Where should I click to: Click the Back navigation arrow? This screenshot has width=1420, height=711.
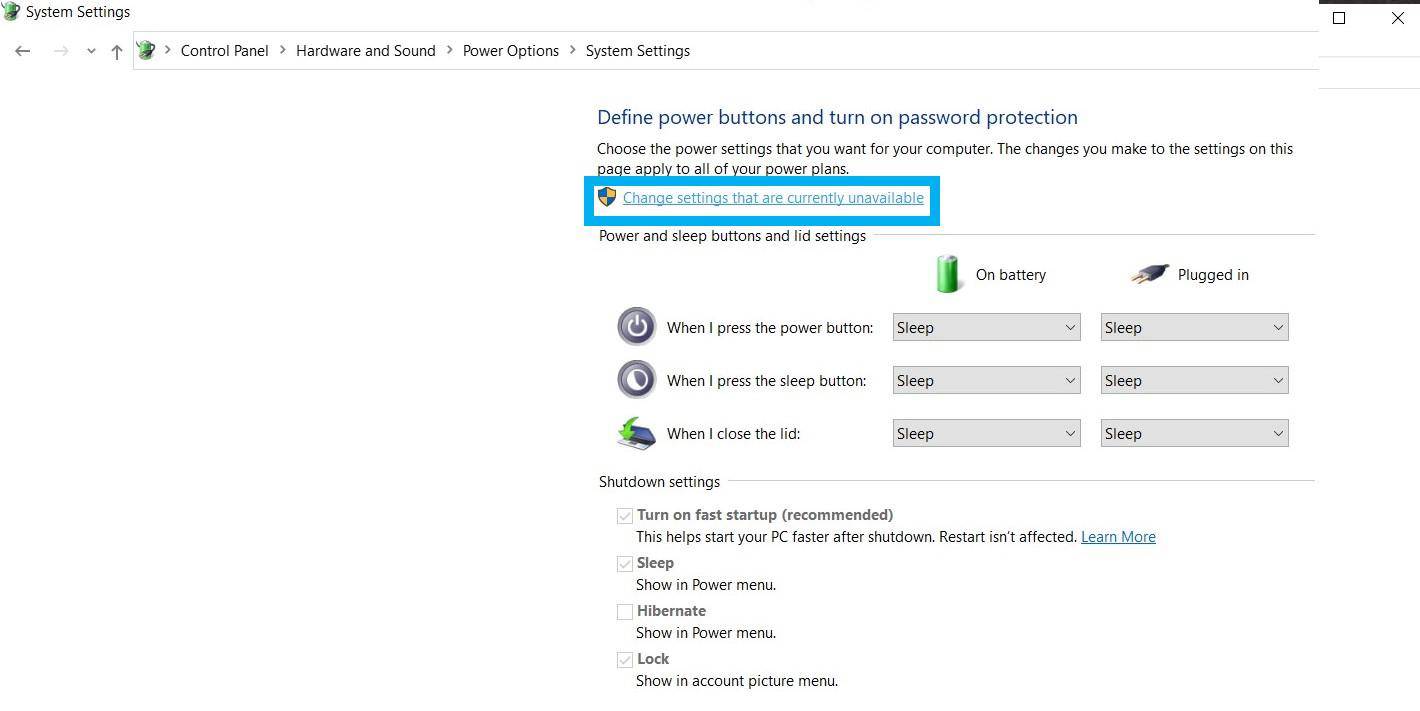23,51
